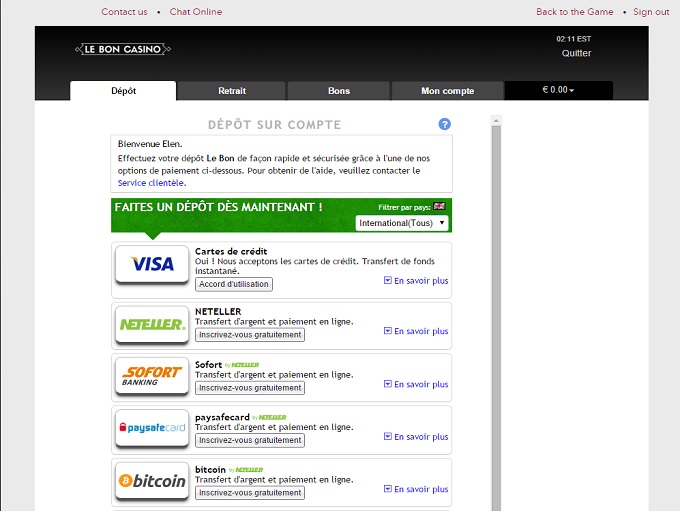Click the blue help question mark icon
Screen dimensions: 680x511
(x=445, y=124)
